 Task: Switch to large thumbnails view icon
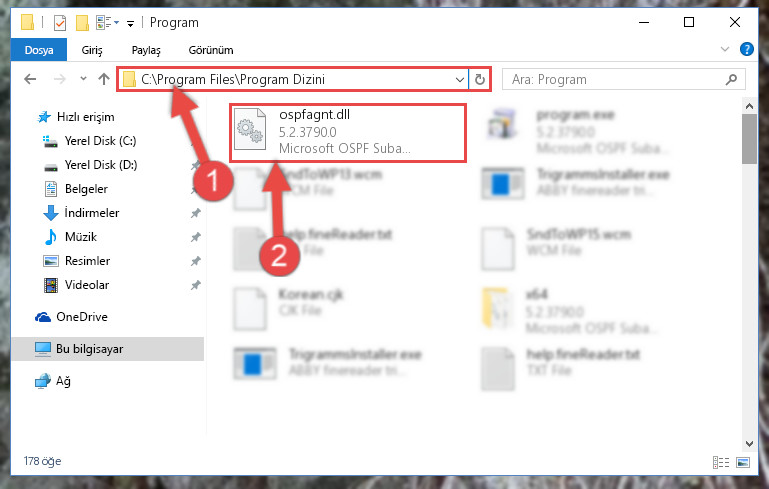pyautogui.click(x=743, y=462)
